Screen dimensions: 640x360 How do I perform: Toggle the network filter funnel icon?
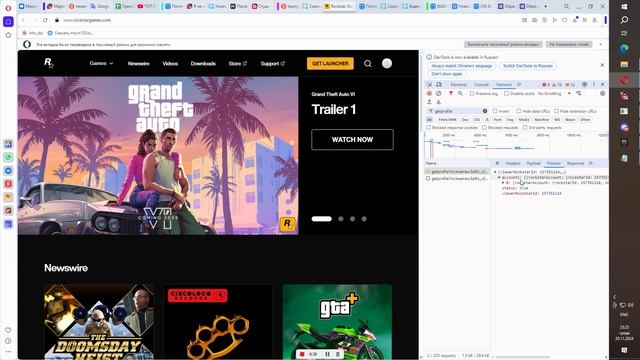point(451,93)
